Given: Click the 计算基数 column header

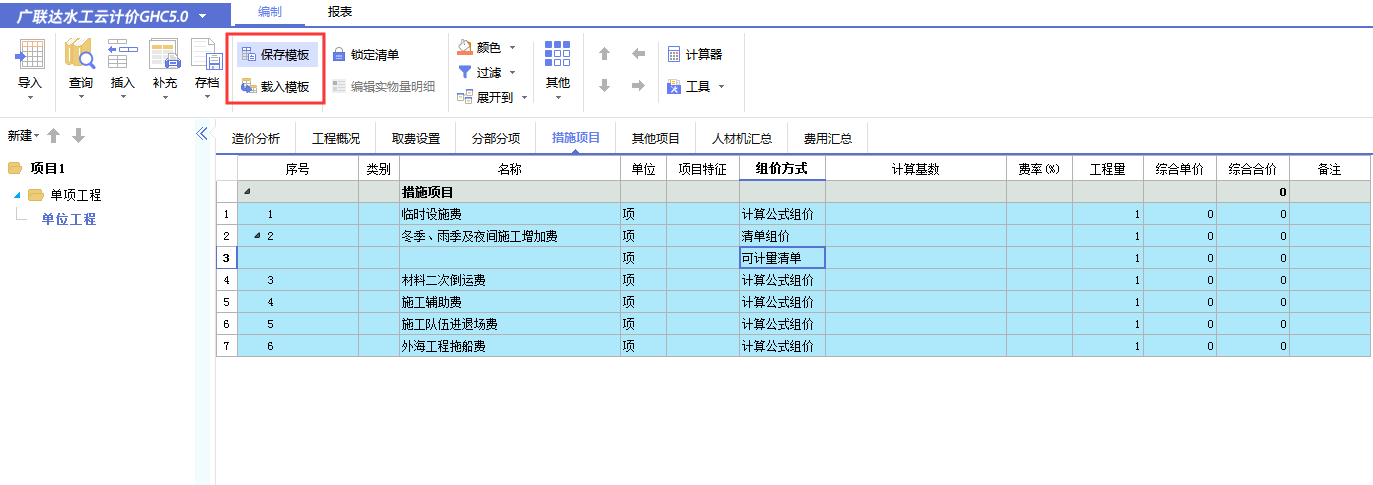Looking at the screenshot, I should tap(915, 169).
